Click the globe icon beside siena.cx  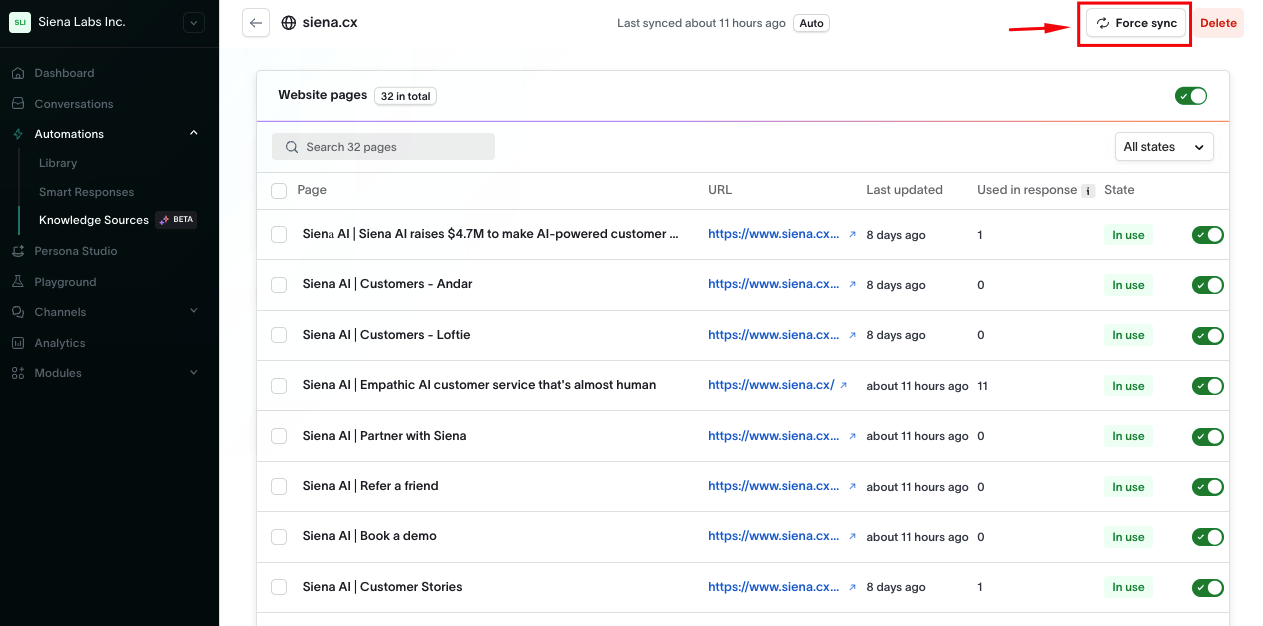pos(289,23)
